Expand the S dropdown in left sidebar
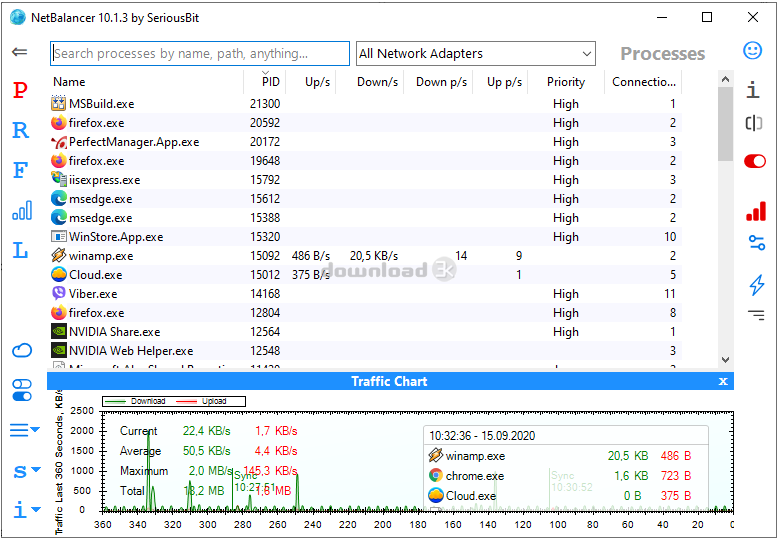Image resolution: width=778 pixels, height=539 pixels. coord(24,471)
